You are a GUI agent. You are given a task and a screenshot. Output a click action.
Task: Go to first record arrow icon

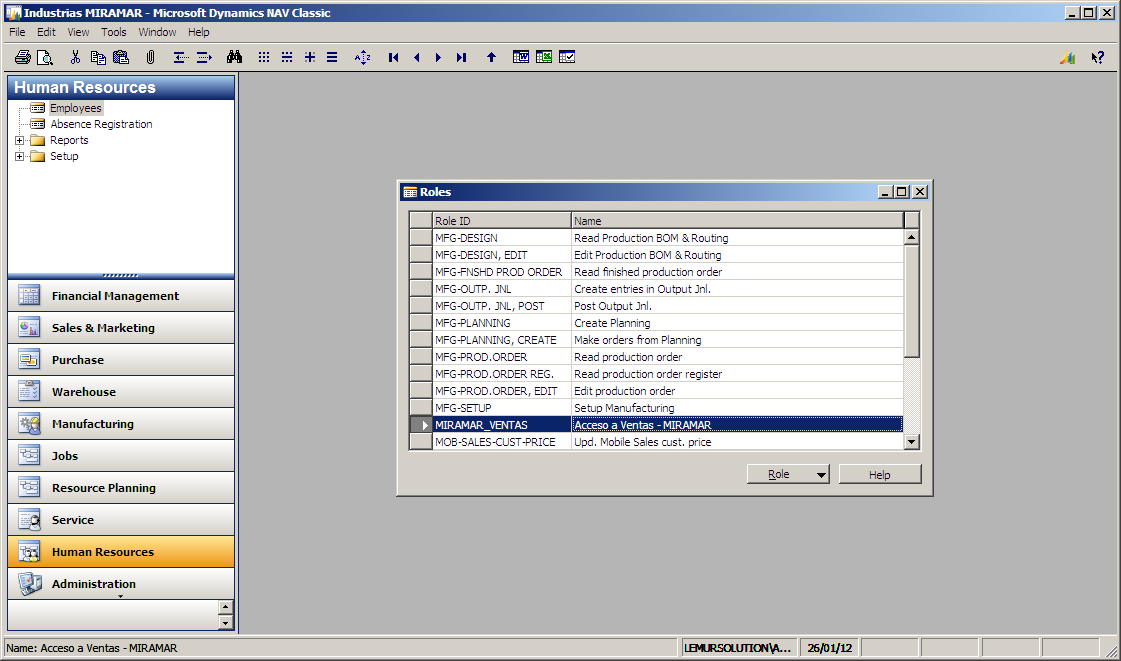(x=393, y=57)
